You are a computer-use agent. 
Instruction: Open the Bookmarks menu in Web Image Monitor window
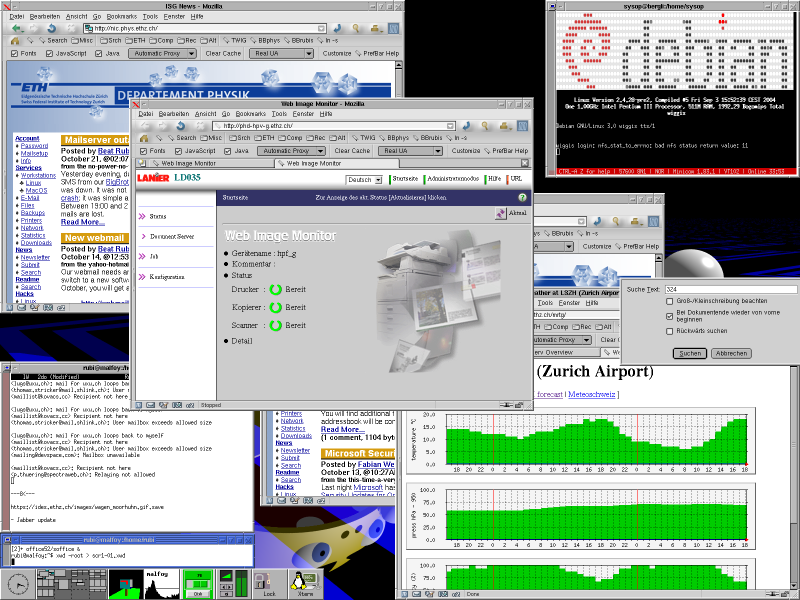pos(251,114)
